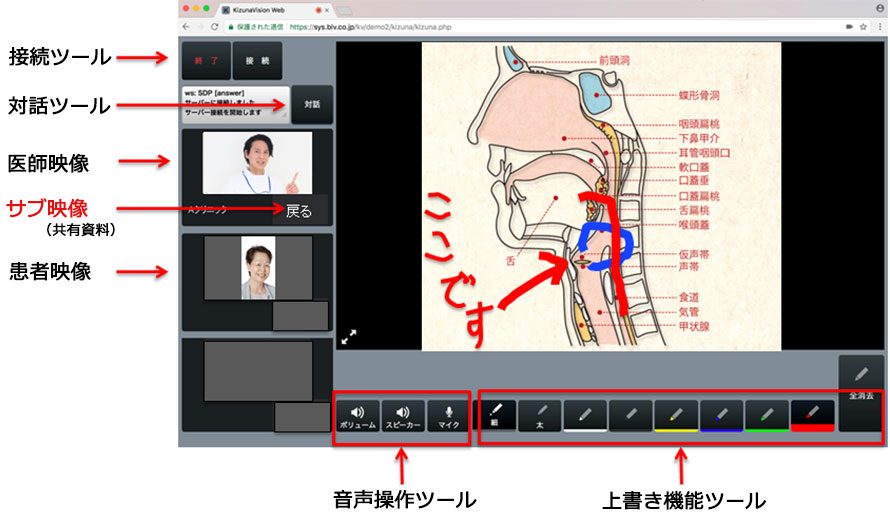Click the Chrome profile icon
The image size is (890, 519).
coord(880,9)
